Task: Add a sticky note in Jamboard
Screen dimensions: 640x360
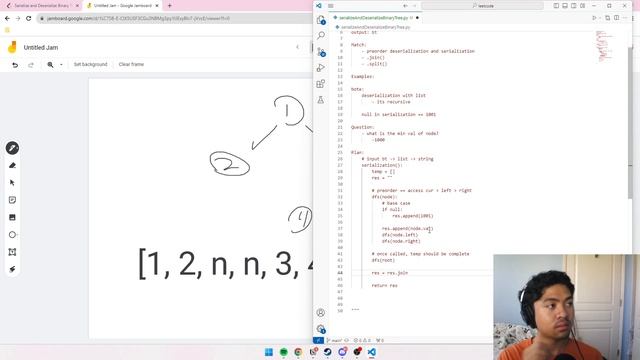Action: click(x=12, y=200)
